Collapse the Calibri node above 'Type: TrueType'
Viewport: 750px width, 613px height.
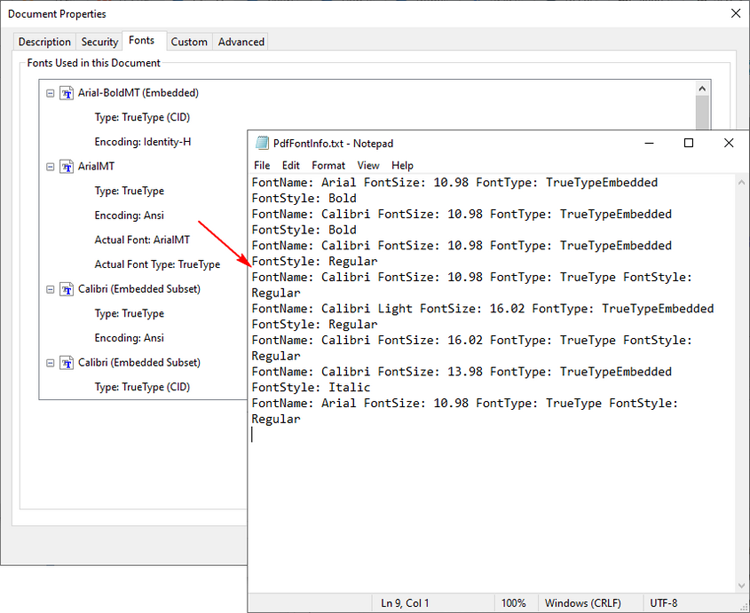(50, 289)
